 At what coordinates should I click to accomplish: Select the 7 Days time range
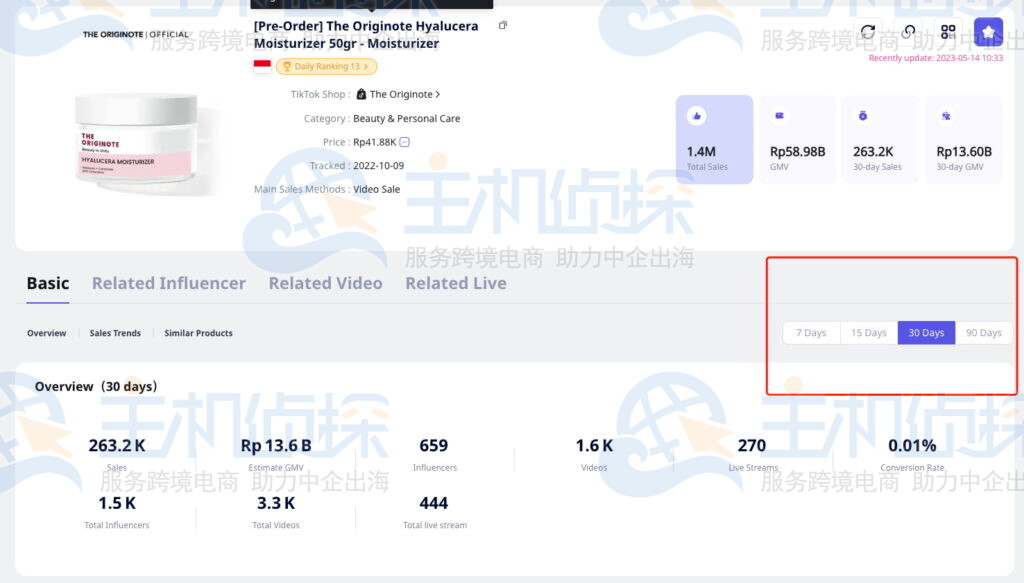pyautogui.click(x=811, y=332)
